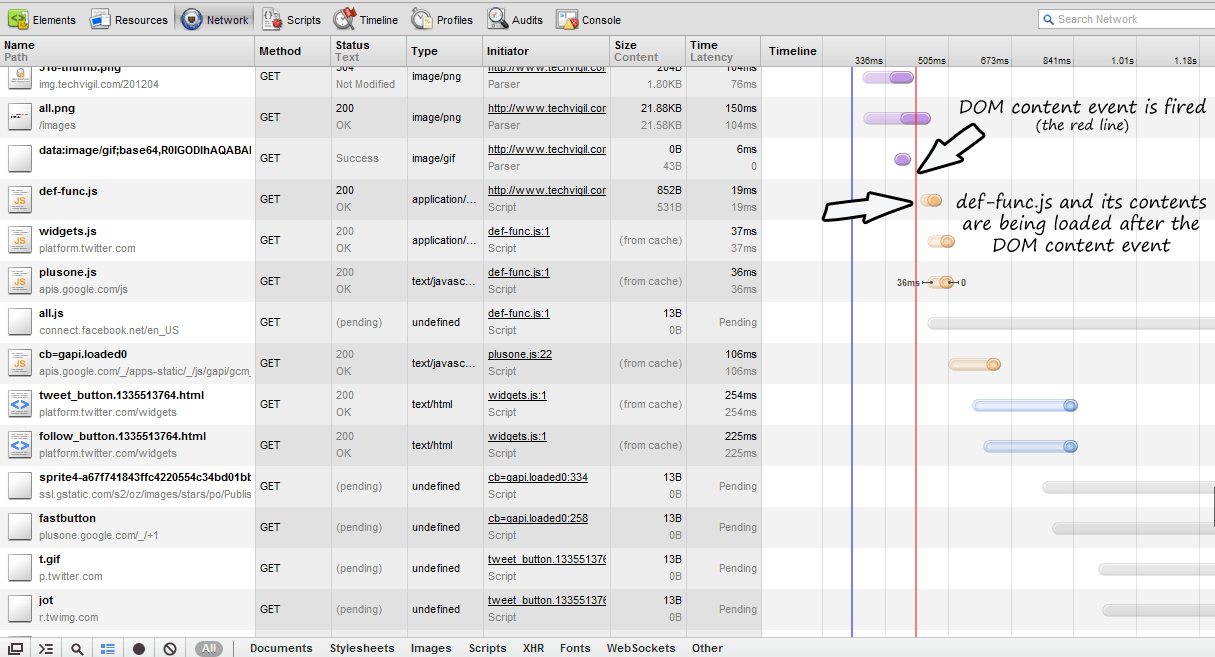Click the 505ms timeline tick label
Image resolution: width=1215 pixels, height=657 pixels.
coord(933,60)
